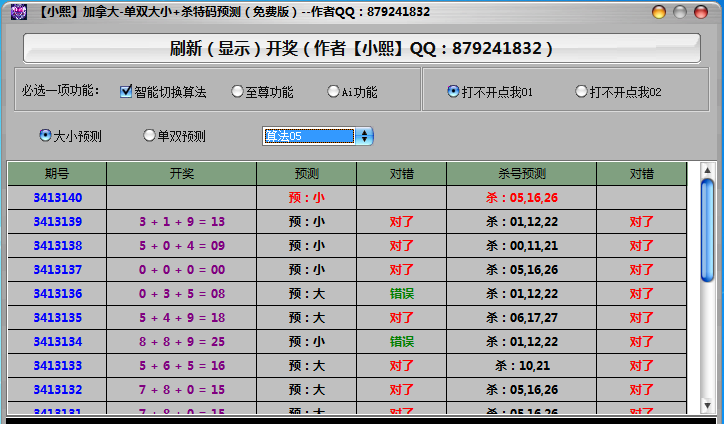Viewport: 724px width, 424px height.
Task: Click draw result 7 + 8 + 0 = 15 in row 3413132
Action: pos(182,390)
